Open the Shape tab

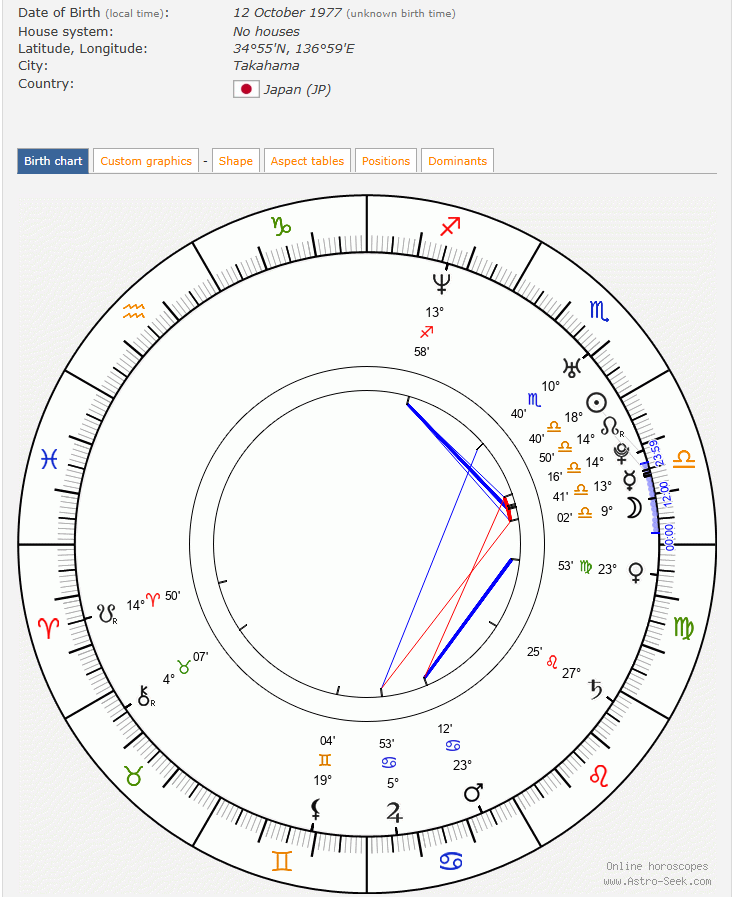(236, 161)
